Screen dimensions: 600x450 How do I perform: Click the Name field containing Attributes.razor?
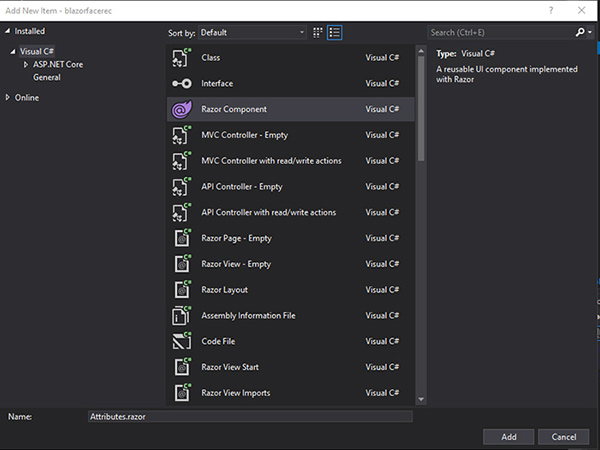[250, 416]
